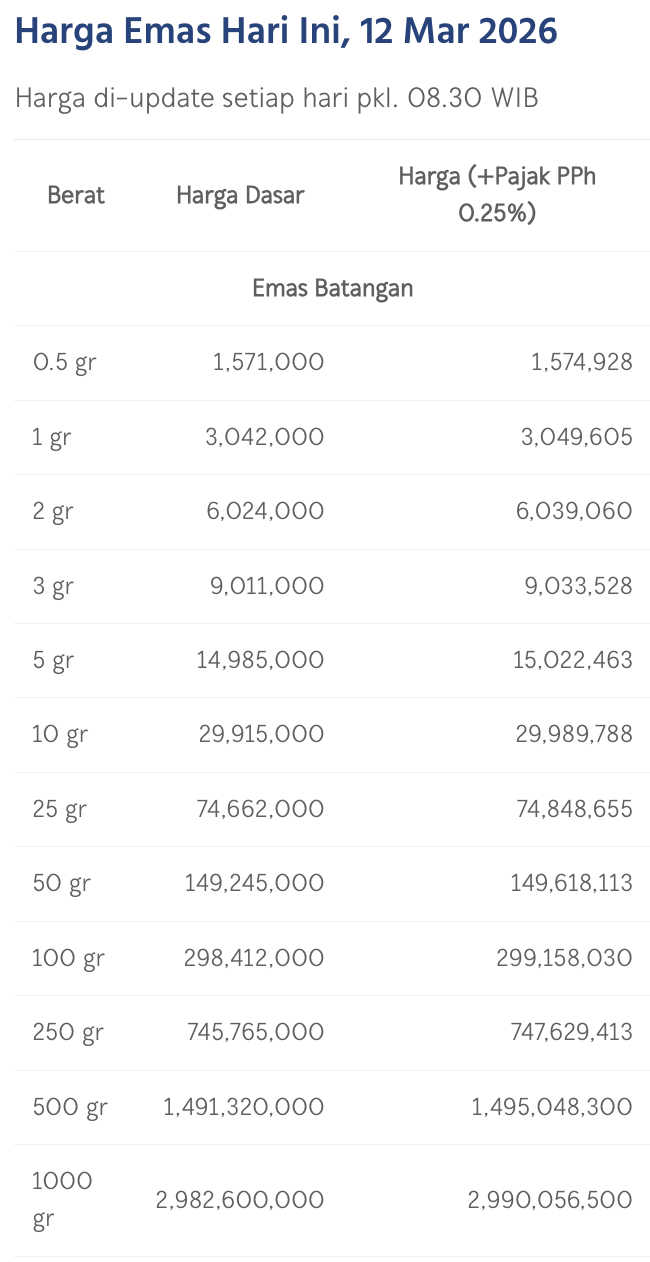The image size is (650, 1262).
Task: Click taxed price 2,990,056,500 for 1000 gr
Action: pos(550,1200)
